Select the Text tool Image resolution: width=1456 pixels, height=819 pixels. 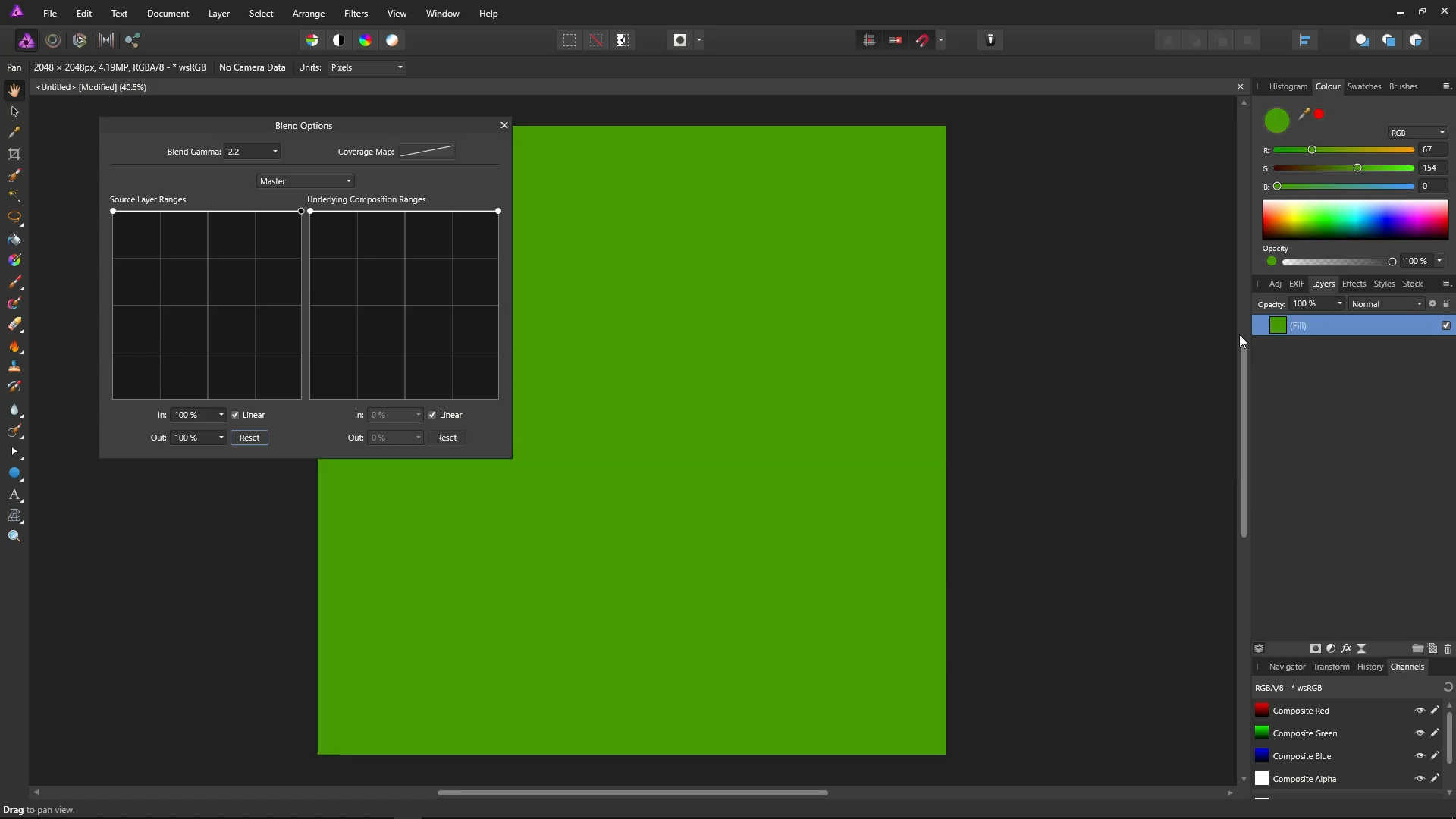click(14, 494)
